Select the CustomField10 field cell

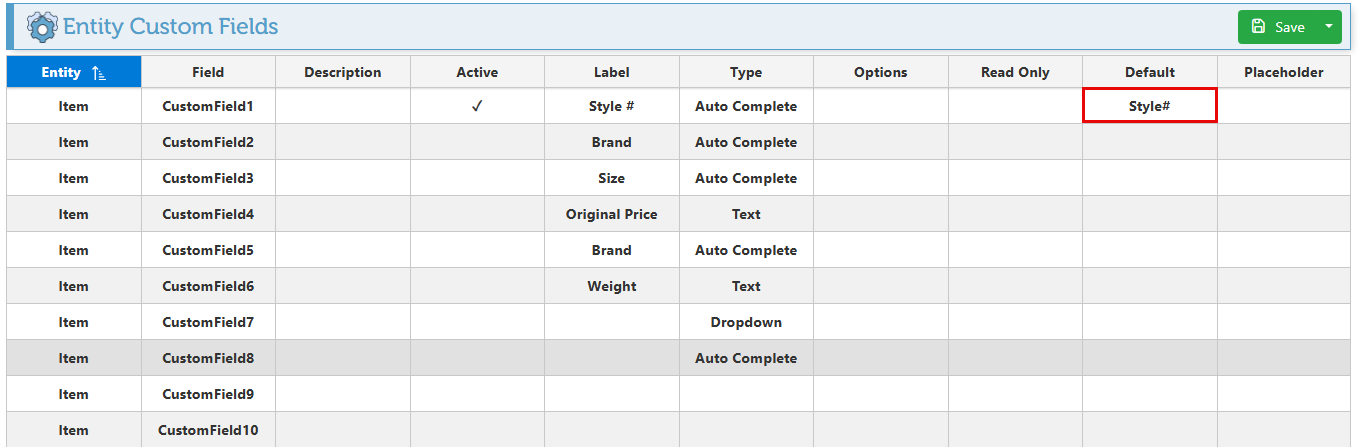click(208, 430)
